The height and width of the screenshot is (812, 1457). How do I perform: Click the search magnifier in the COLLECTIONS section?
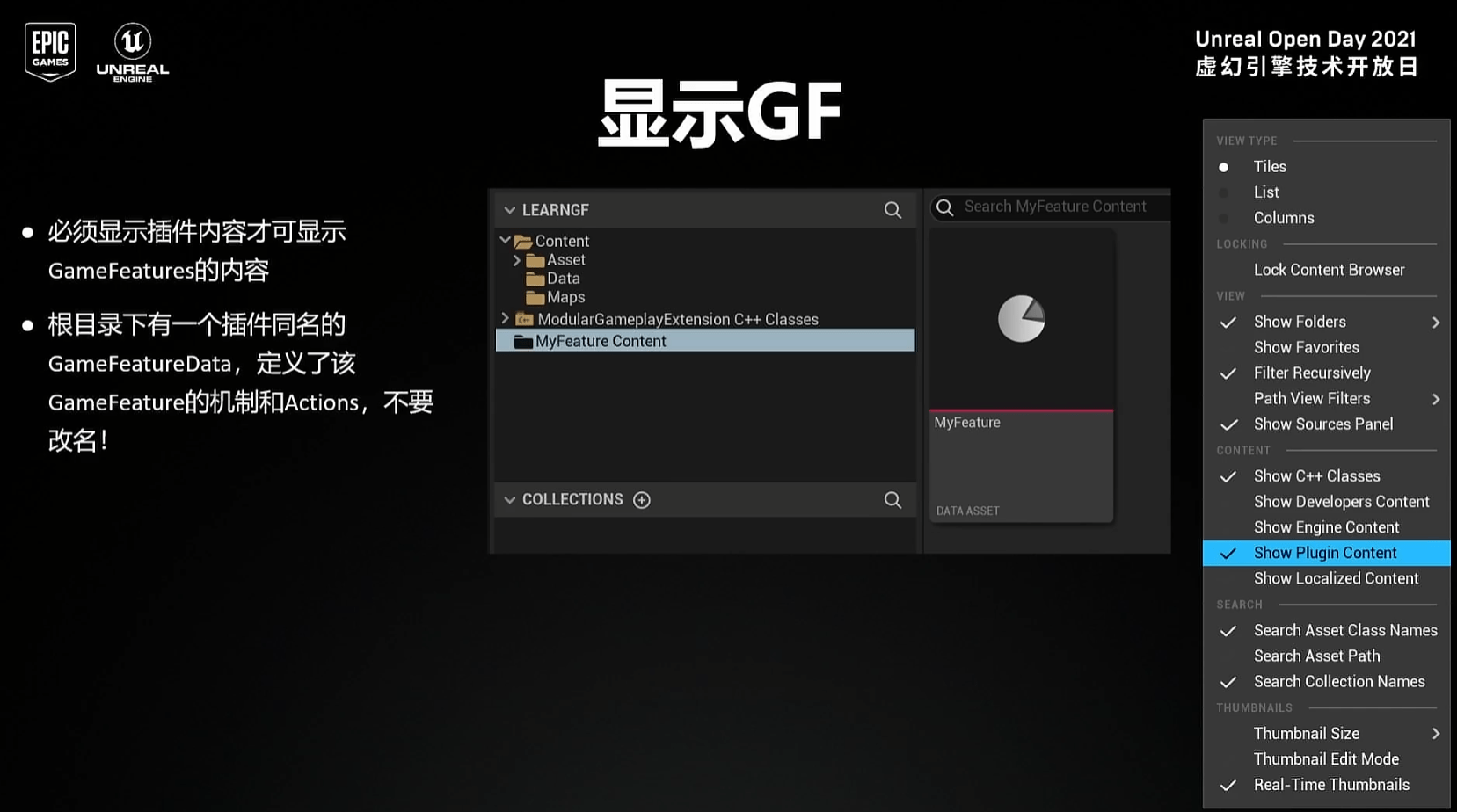point(892,499)
